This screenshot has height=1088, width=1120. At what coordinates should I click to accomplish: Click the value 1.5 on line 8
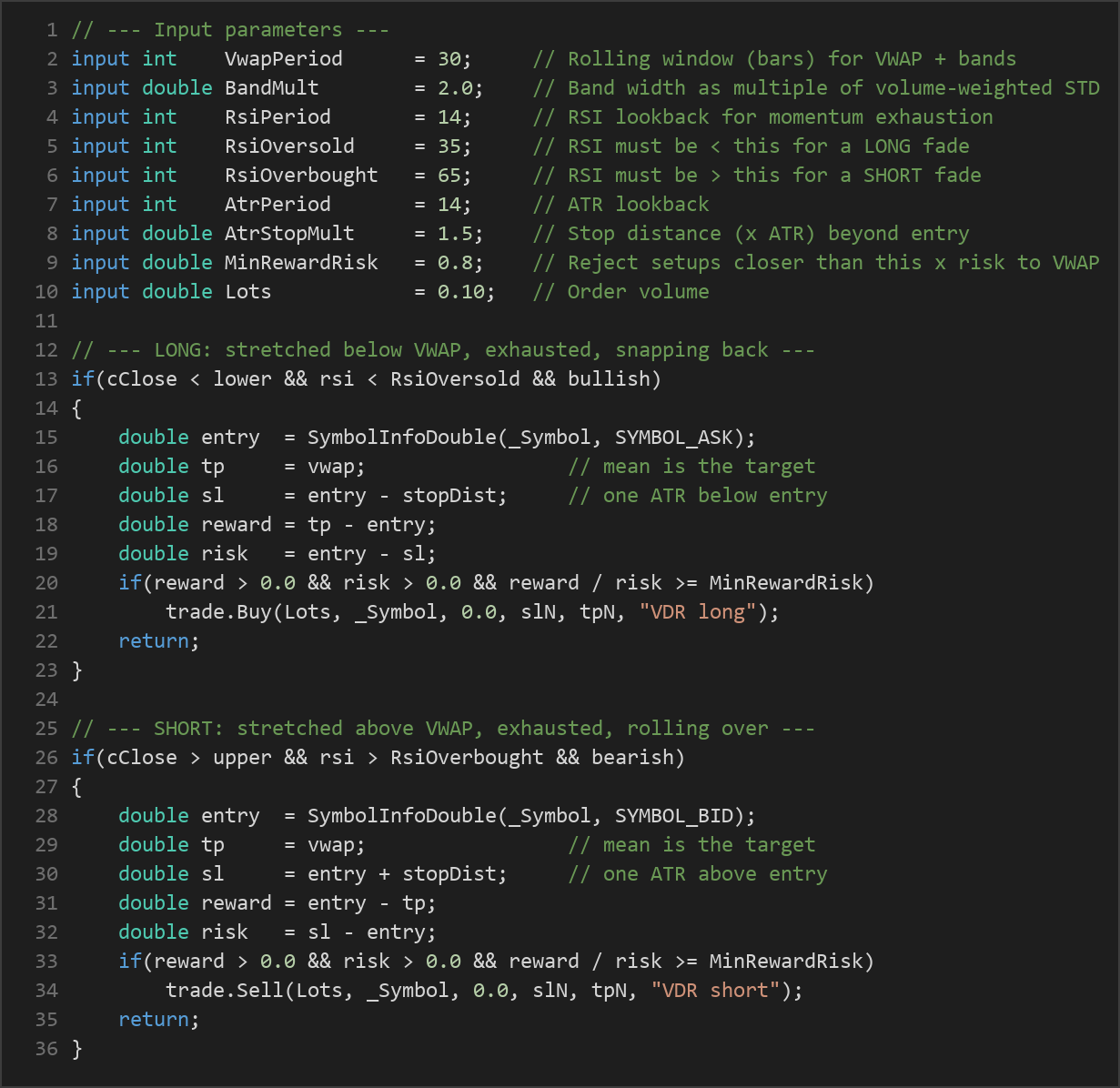(x=456, y=234)
